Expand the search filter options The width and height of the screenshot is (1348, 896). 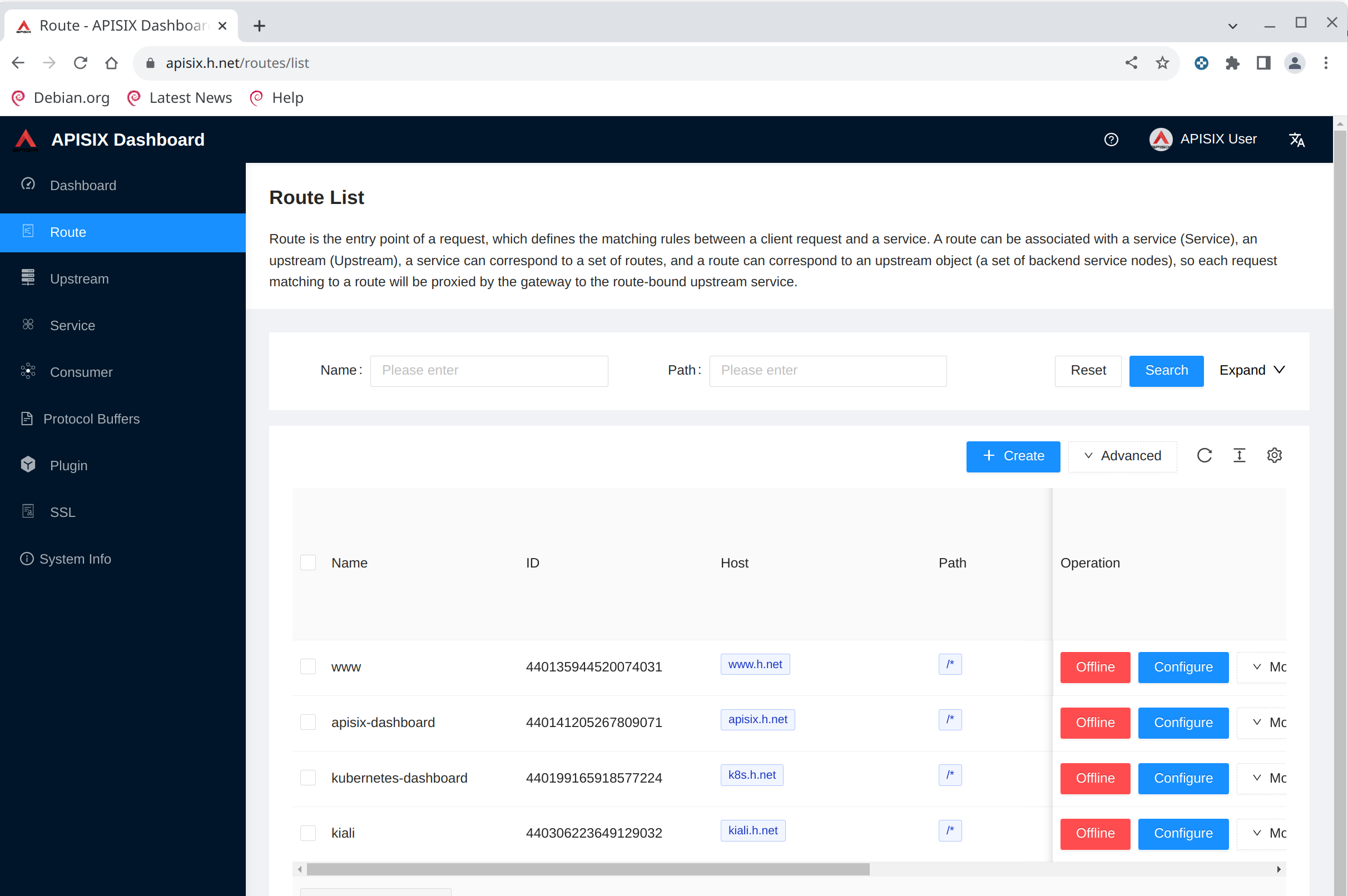tap(1251, 370)
